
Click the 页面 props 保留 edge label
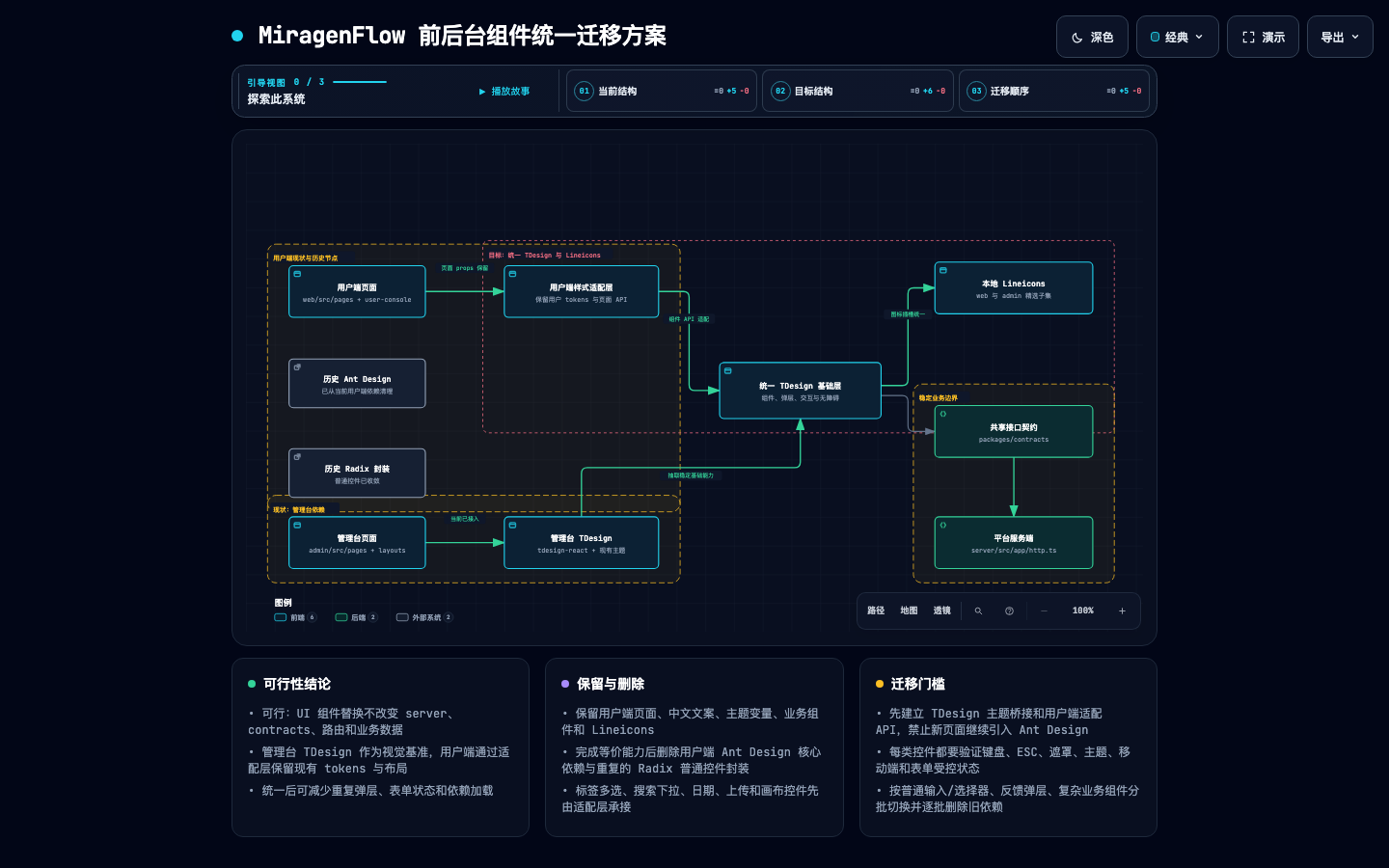(x=465, y=268)
